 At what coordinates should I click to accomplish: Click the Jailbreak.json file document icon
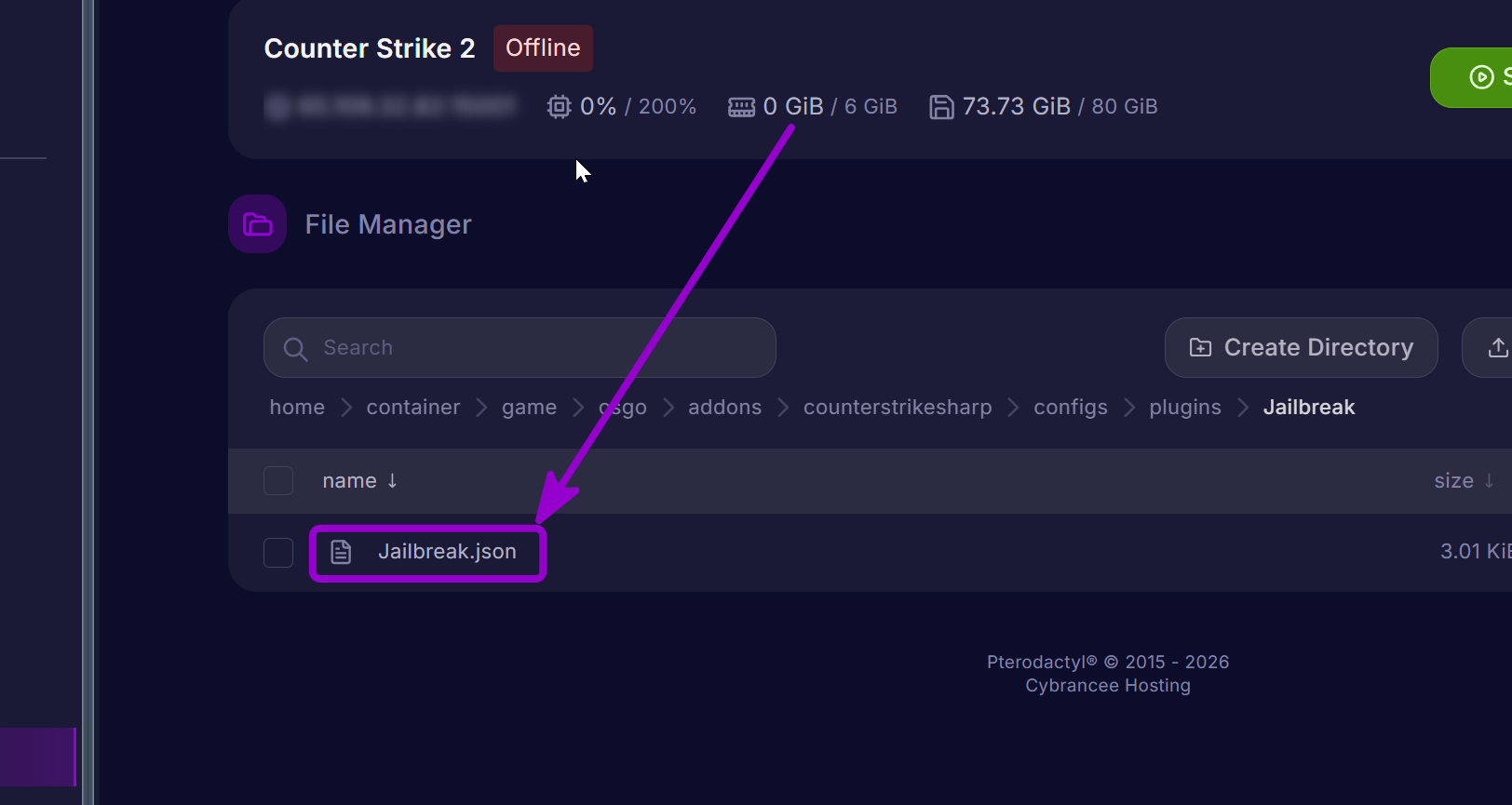pyautogui.click(x=342, y=552)
